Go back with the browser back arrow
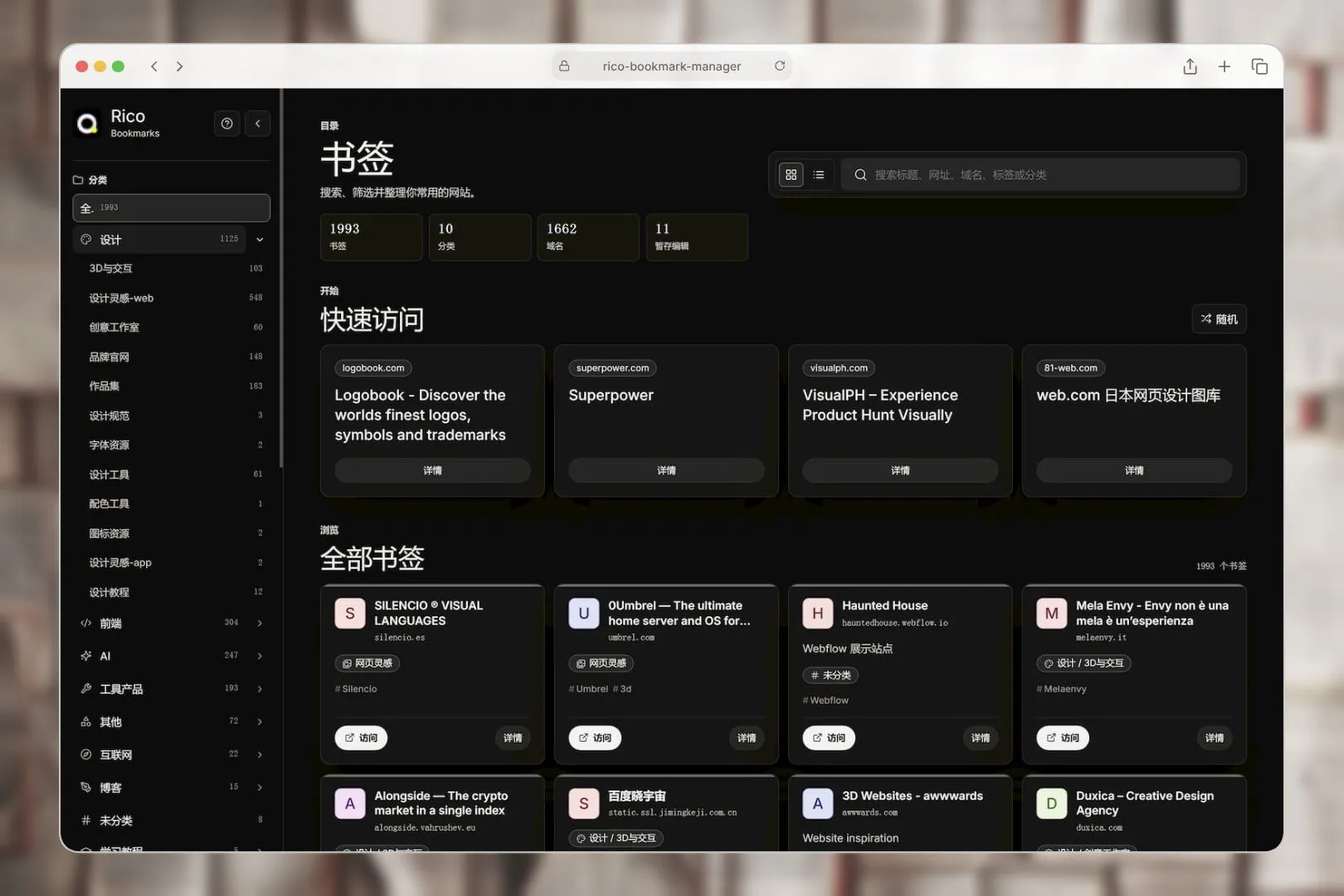Viewport: 1344px width, 896px height. 154,66
